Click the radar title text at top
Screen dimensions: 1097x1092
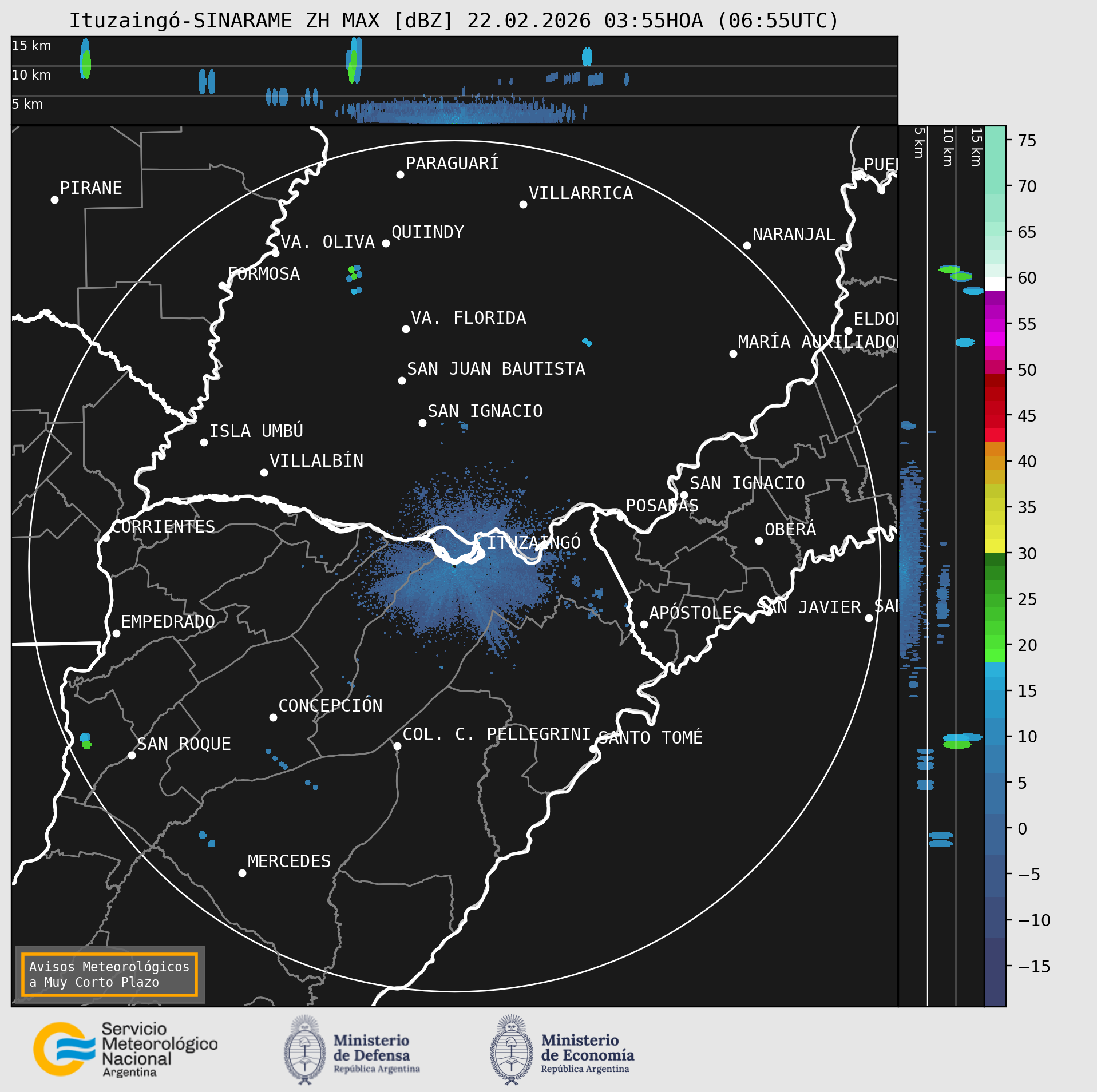454,21
